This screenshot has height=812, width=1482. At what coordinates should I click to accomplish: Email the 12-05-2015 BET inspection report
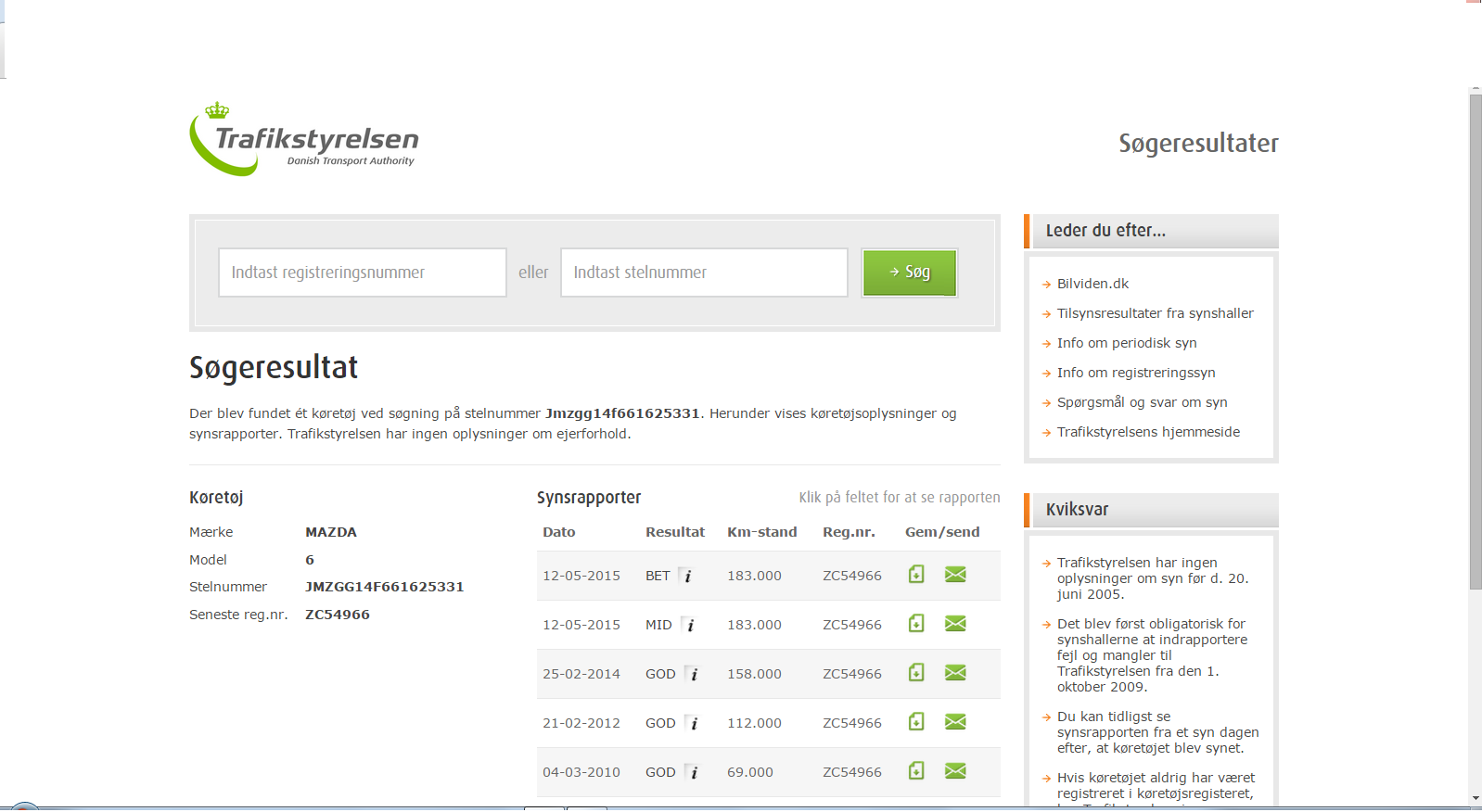(x=955, y=575)
